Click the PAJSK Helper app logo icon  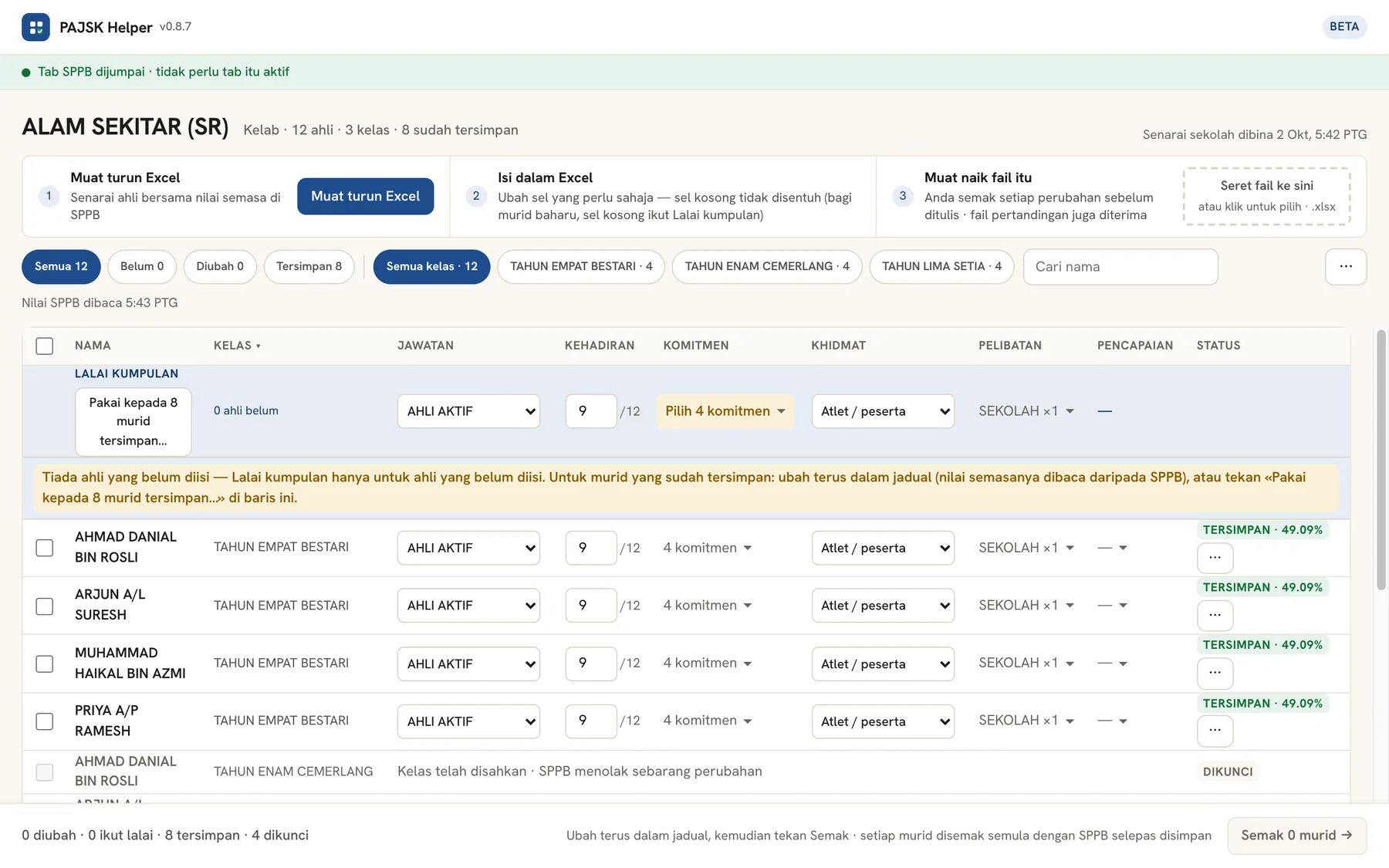[35, 27]
